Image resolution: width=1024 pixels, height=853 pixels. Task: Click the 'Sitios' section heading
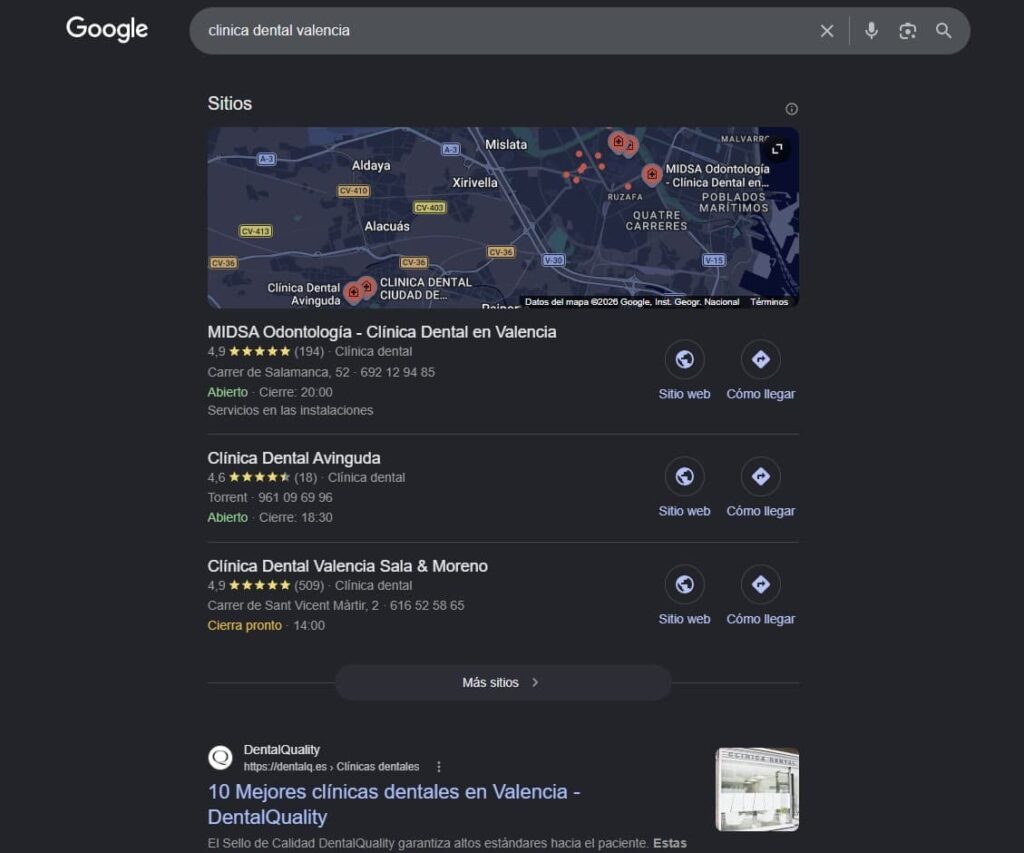click(x=229, y=103)
